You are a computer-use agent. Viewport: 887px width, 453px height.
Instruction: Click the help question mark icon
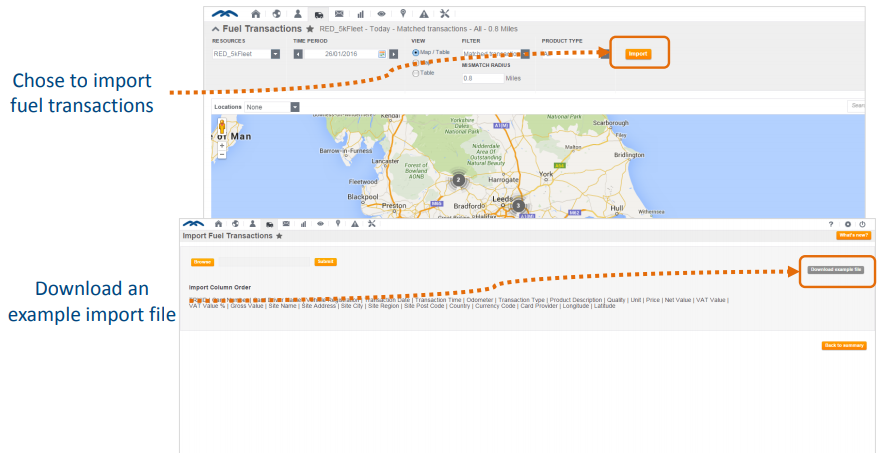831,225
